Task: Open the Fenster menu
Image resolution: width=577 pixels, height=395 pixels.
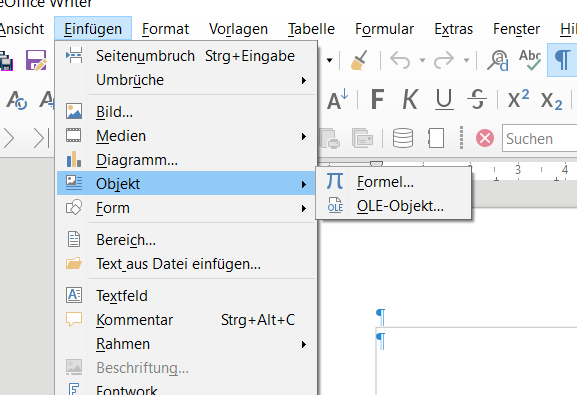Action: pos(516,29)
